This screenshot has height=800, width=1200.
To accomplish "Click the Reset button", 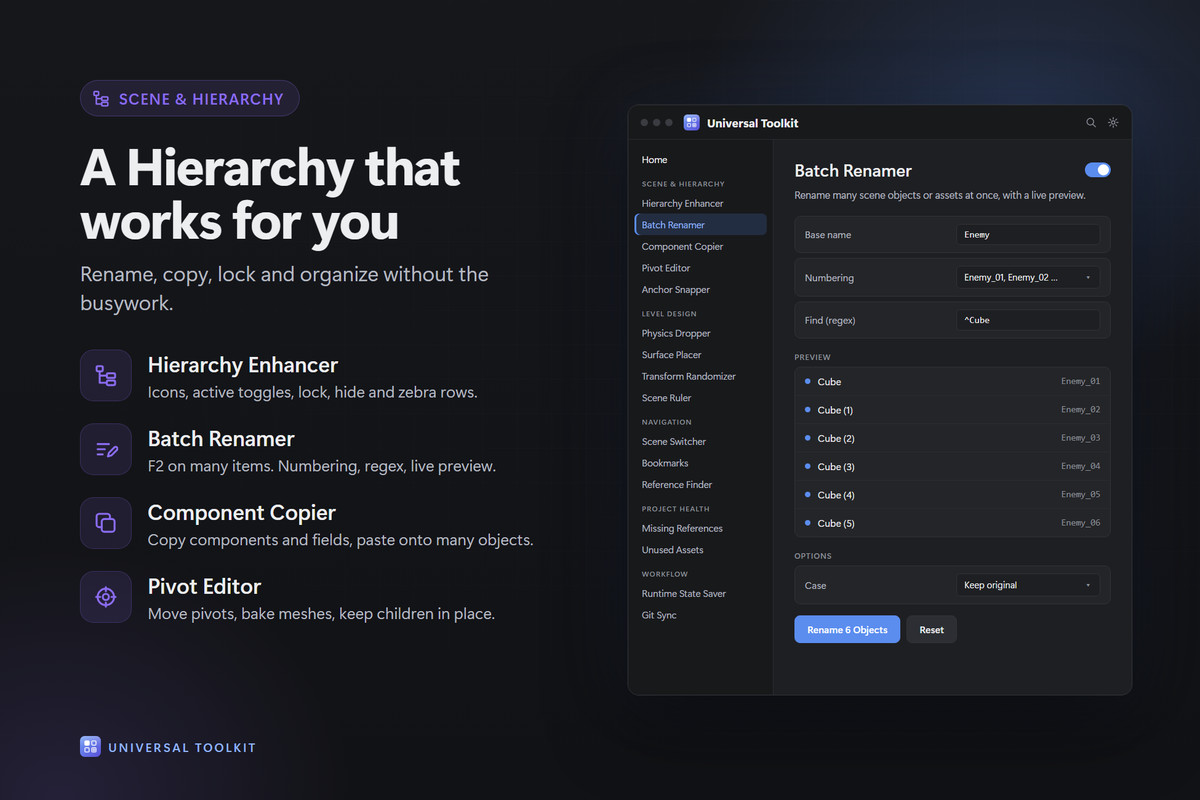I will (x=931, y=630).
